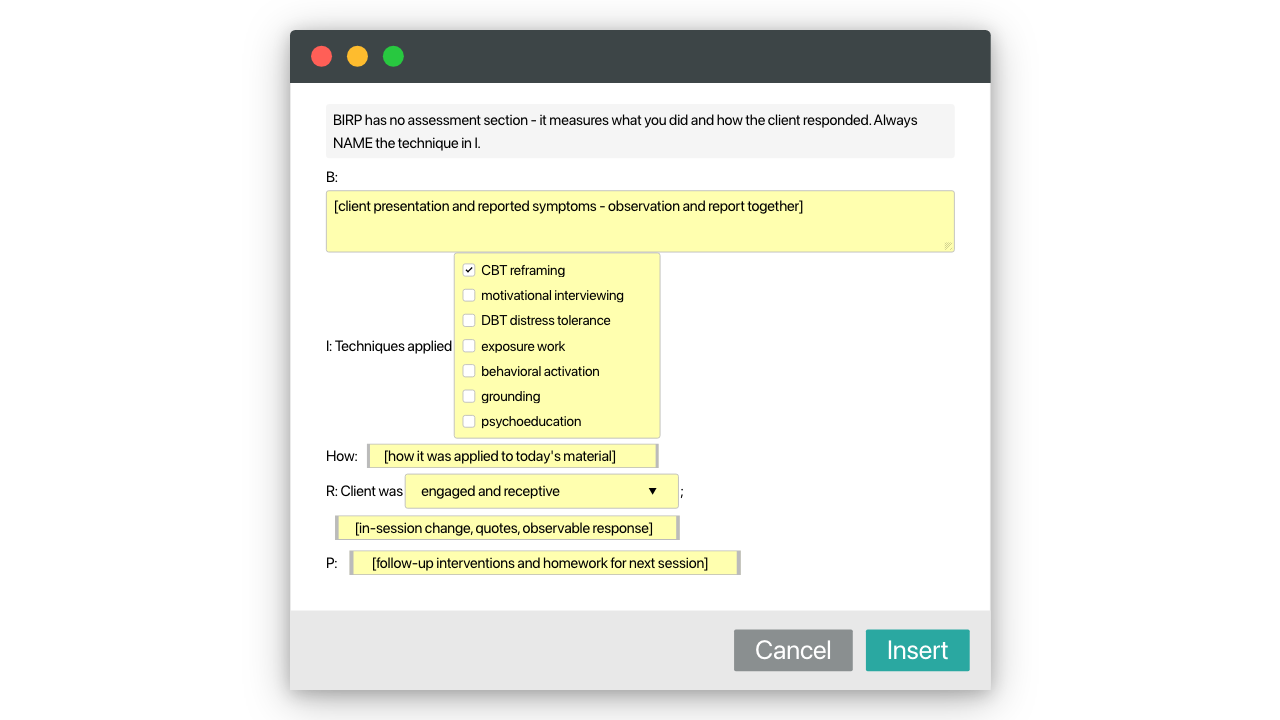The width and height of the screenshot is (1280, 720).
Task: Click the Insert button
Action: 917,650
